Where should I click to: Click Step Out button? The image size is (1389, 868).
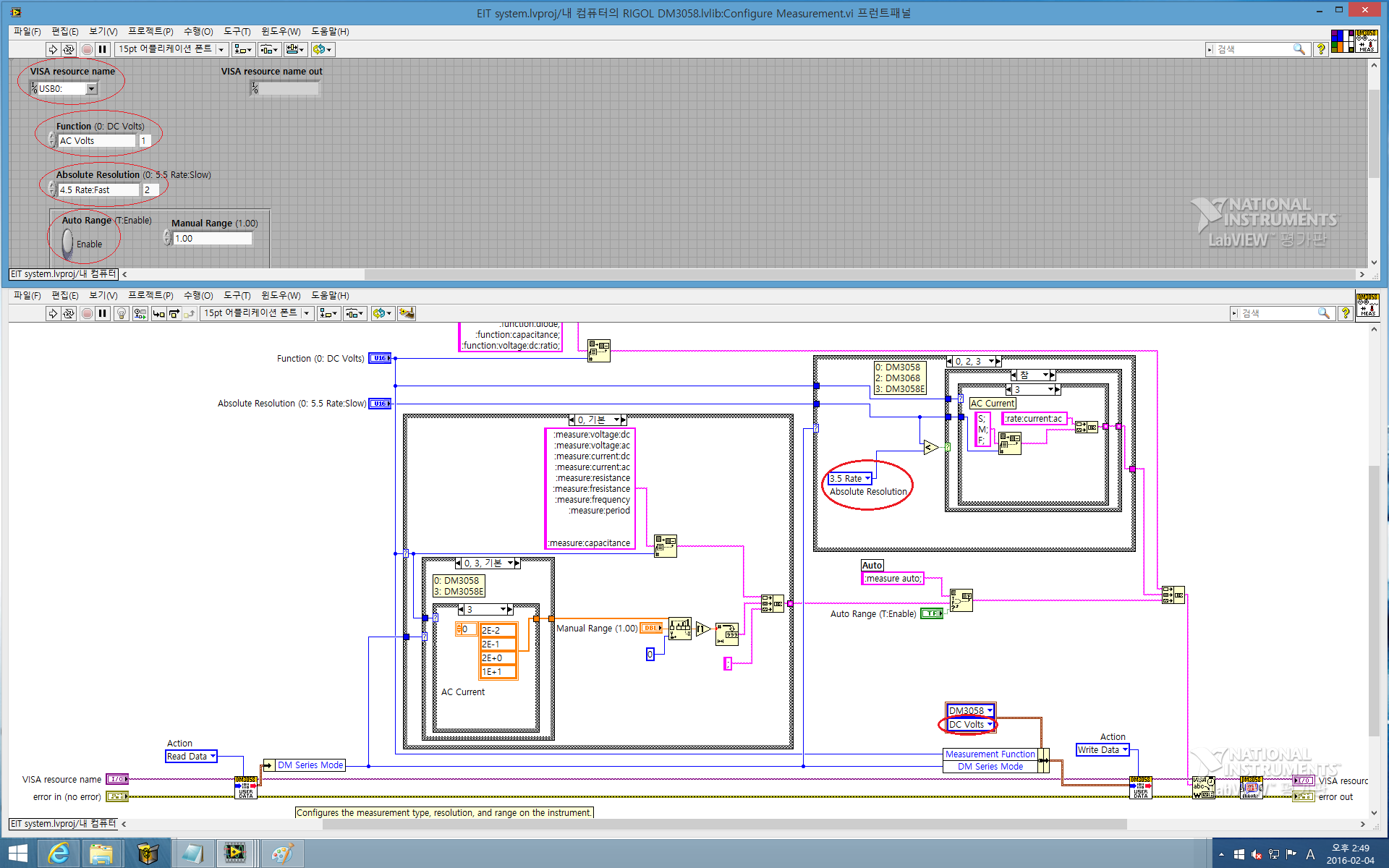190,313
